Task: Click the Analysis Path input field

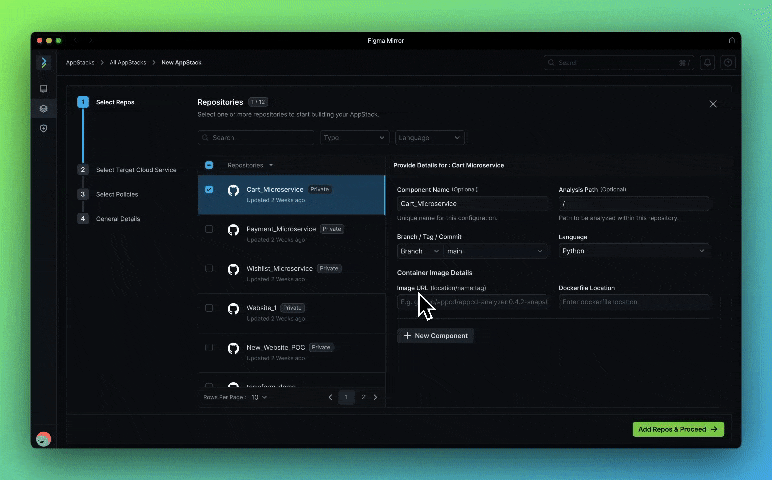Action: (634, 204)
